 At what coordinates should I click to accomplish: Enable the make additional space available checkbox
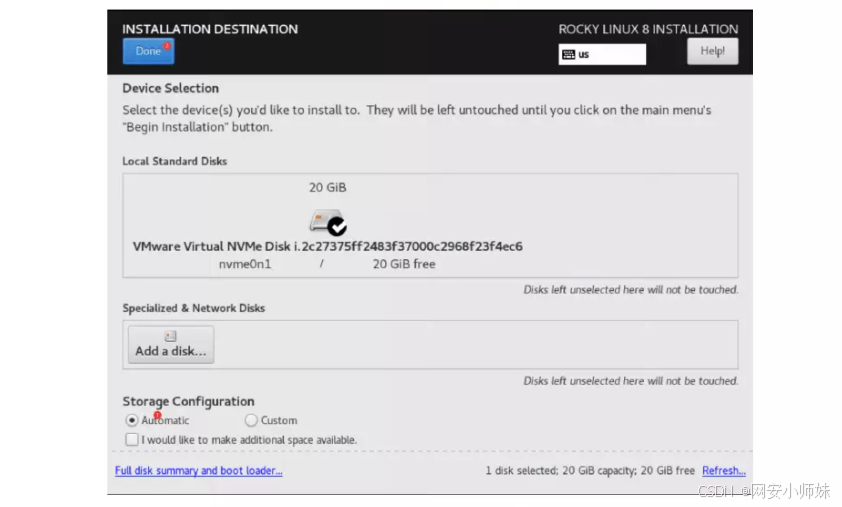tap(132, 439)
